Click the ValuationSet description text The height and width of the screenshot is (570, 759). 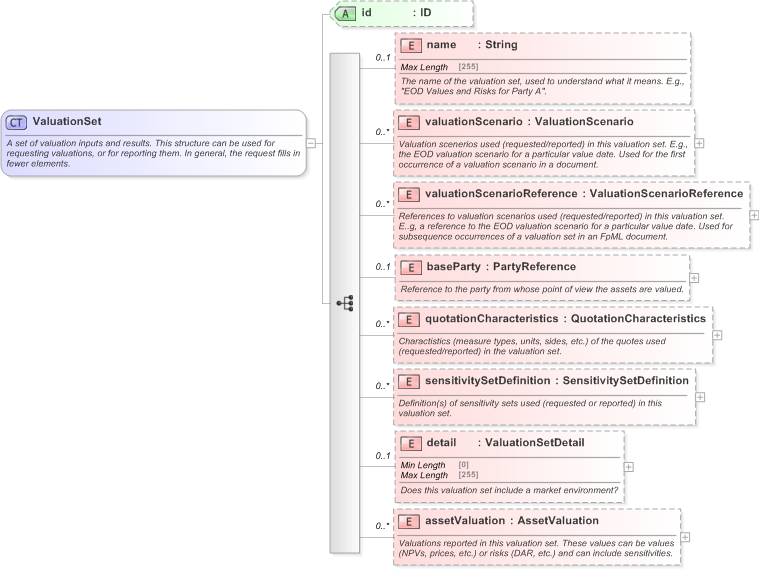[153, 153]
